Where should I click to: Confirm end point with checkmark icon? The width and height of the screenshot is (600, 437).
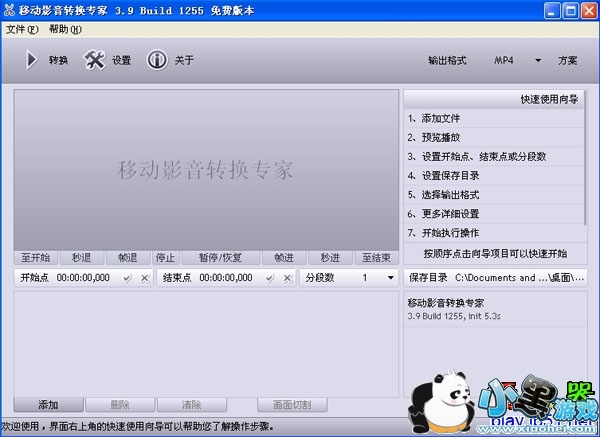(270, 277)
